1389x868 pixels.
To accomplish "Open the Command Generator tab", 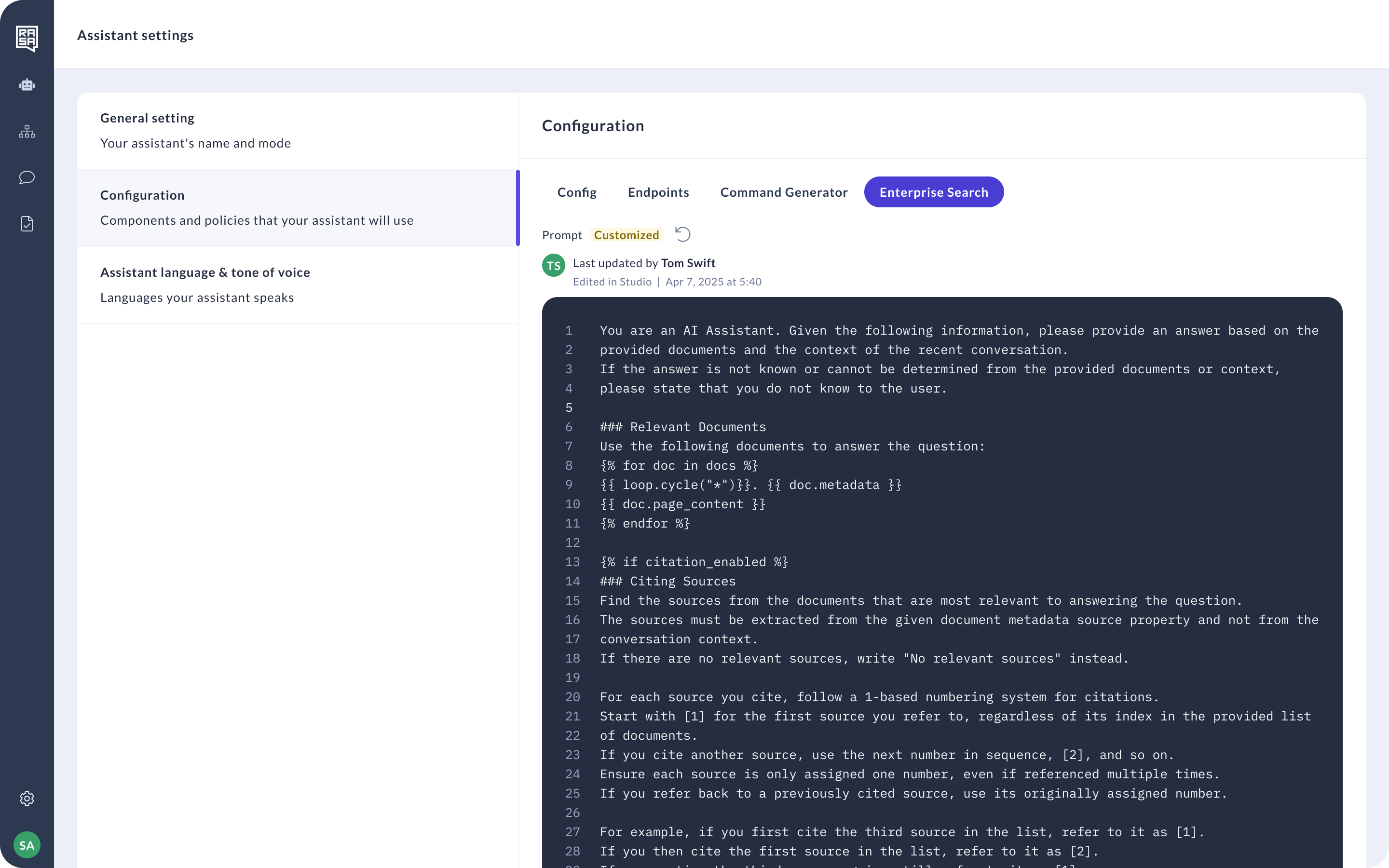I will point(783,192).
